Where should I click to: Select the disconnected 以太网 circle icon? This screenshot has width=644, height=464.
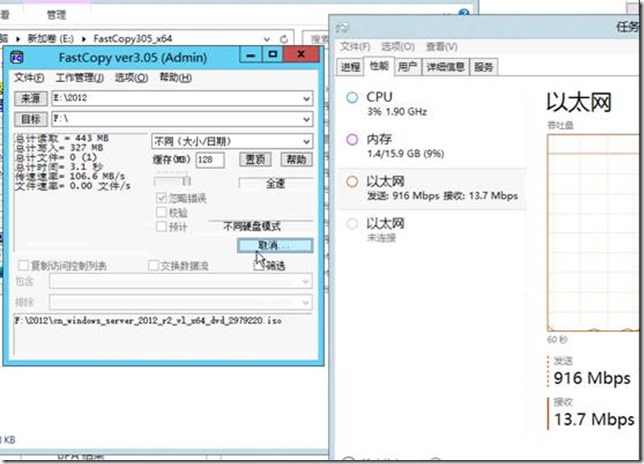point(352,224)
